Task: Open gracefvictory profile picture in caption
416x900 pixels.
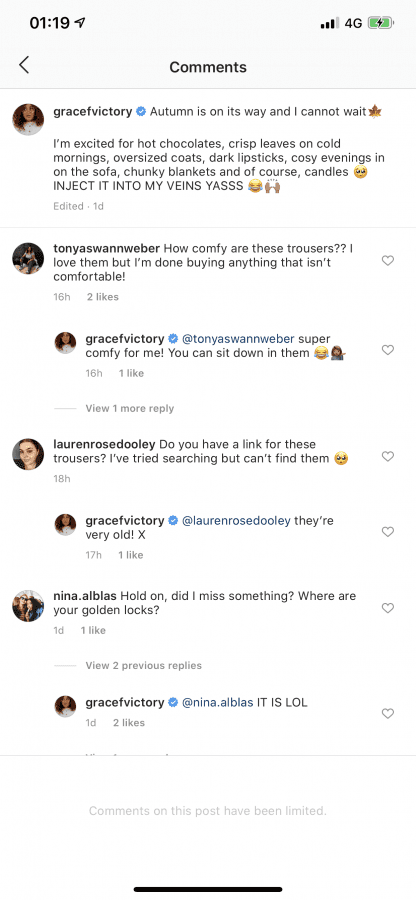Action: pos(28,119)
